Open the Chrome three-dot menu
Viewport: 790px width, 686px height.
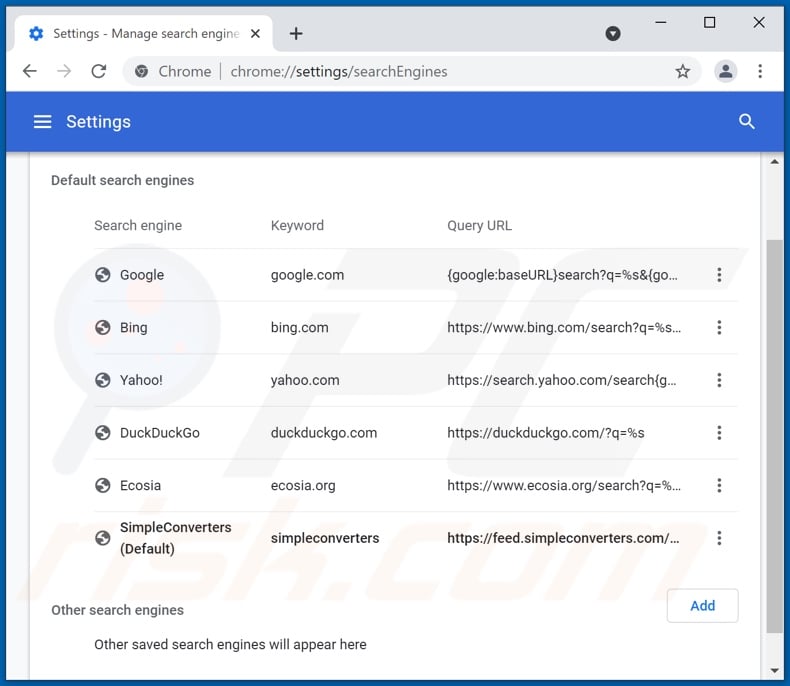pos(760,72)
